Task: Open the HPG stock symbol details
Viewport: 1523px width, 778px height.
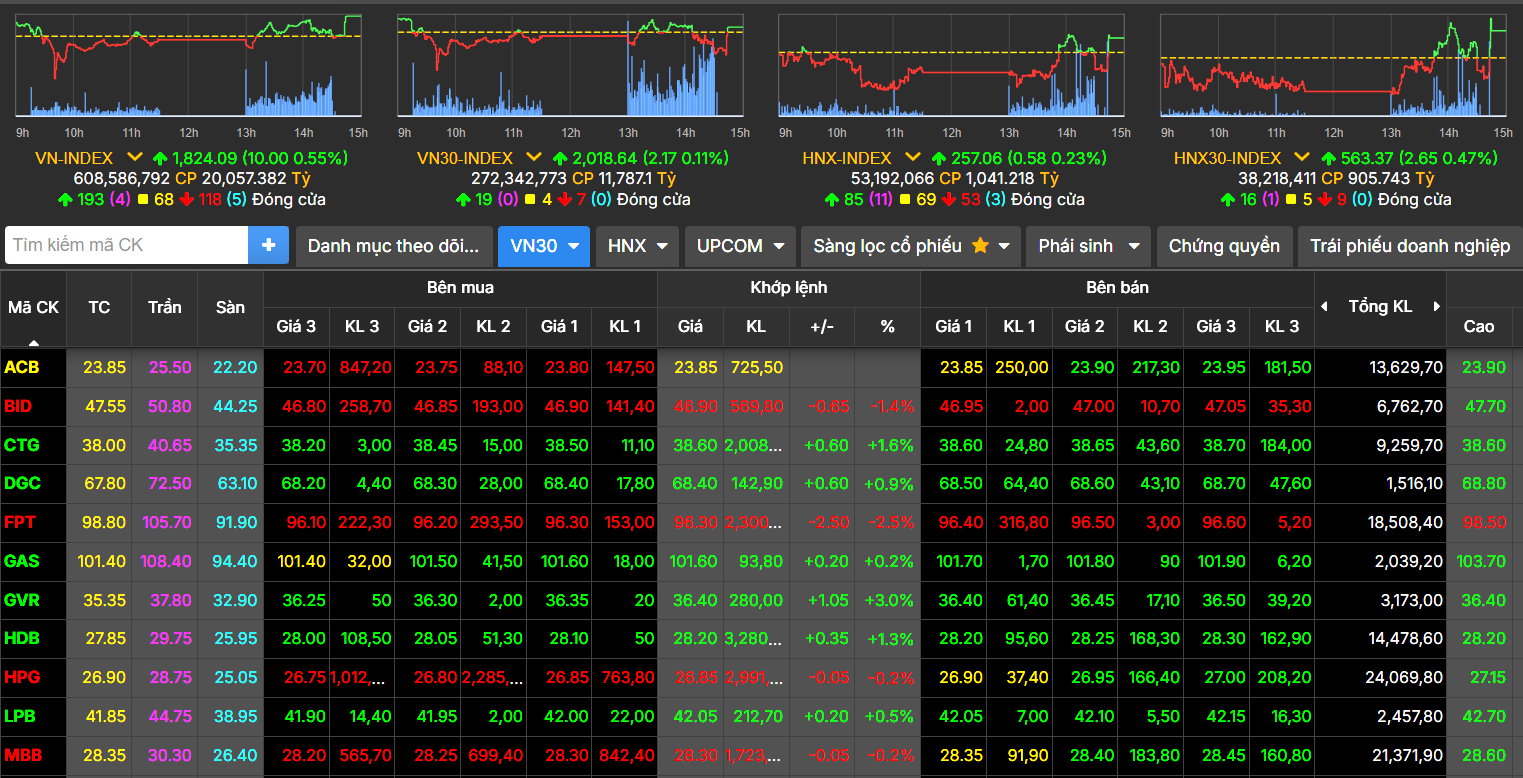Action: tap(22, 677)
